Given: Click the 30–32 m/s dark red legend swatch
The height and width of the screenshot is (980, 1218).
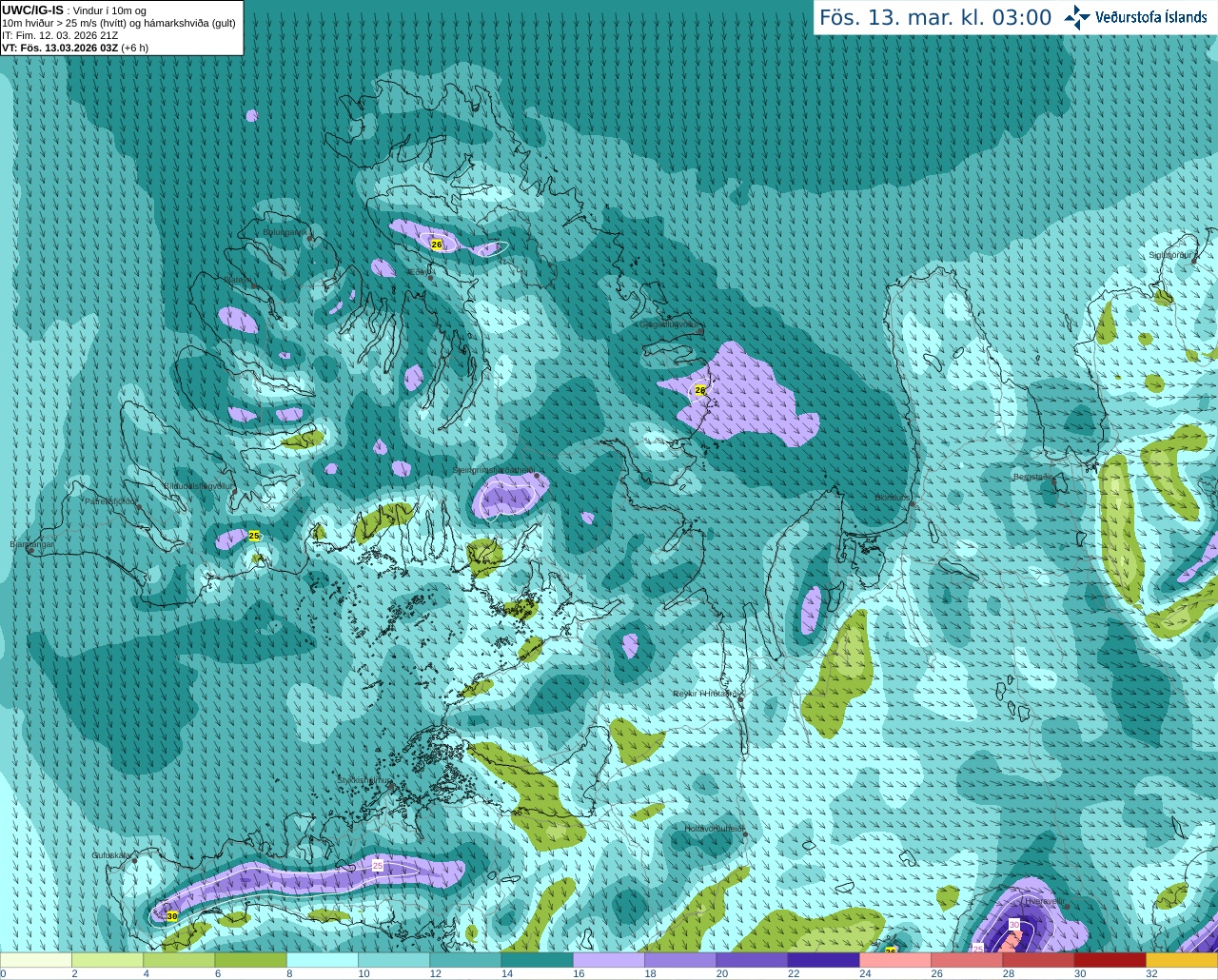Looking at the screenshot, I should pos(1110,960).
